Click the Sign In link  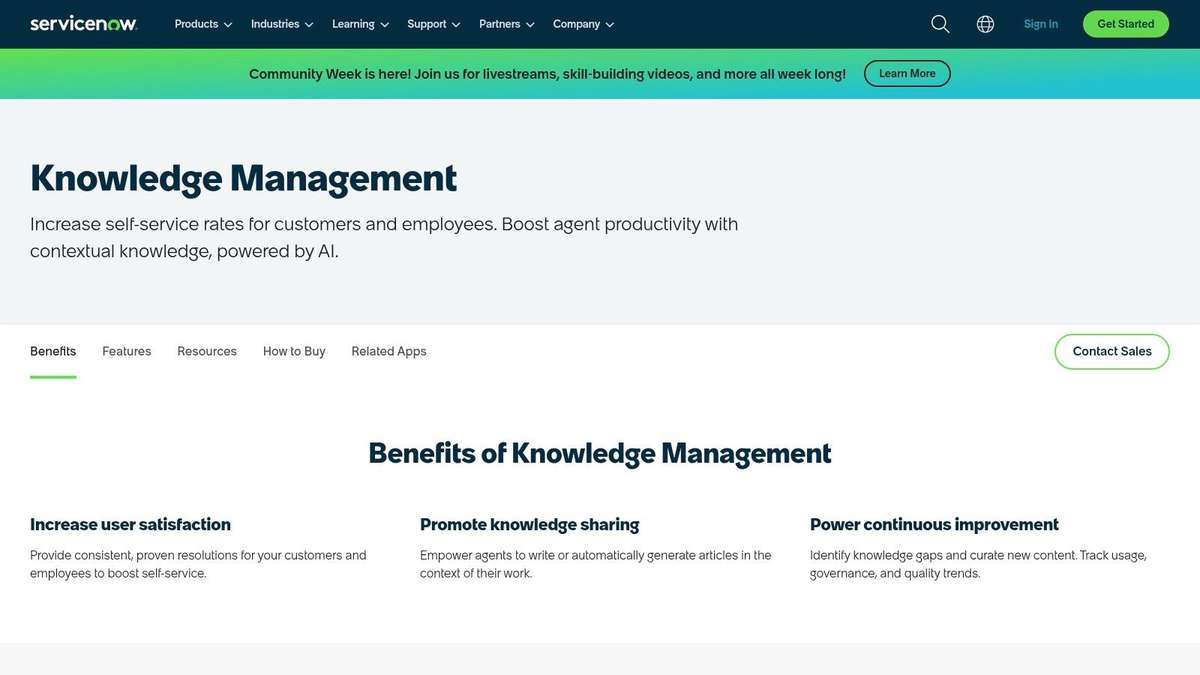[1040, 24]
